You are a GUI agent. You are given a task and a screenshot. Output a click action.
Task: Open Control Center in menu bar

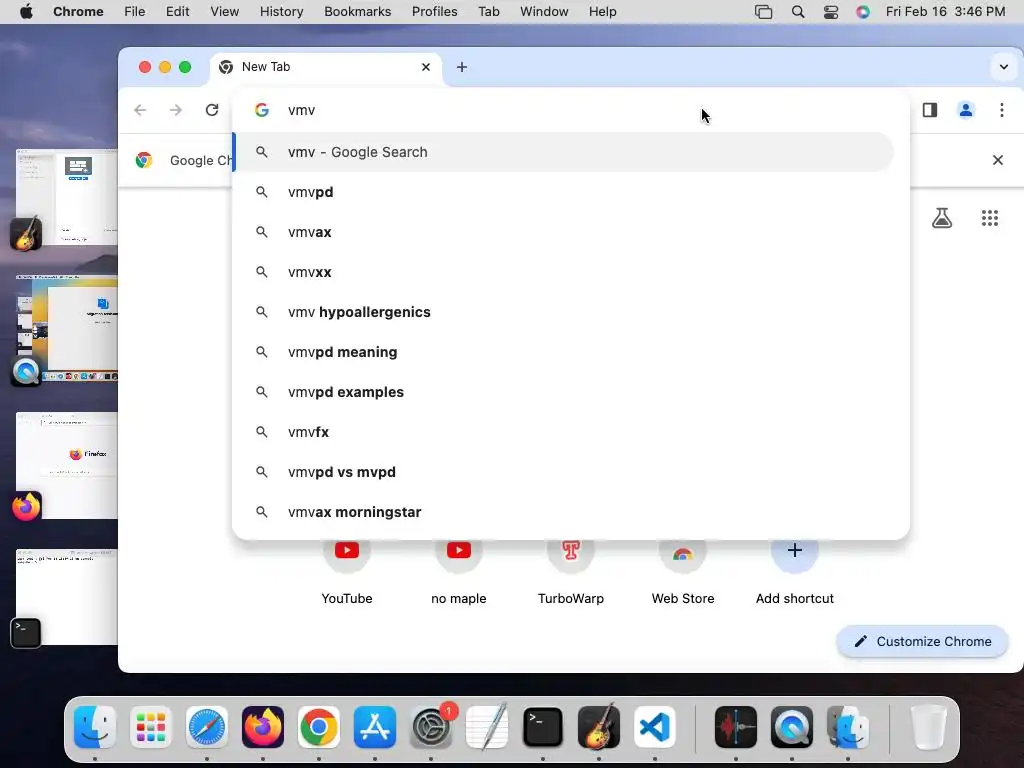(x=831, y=12)
